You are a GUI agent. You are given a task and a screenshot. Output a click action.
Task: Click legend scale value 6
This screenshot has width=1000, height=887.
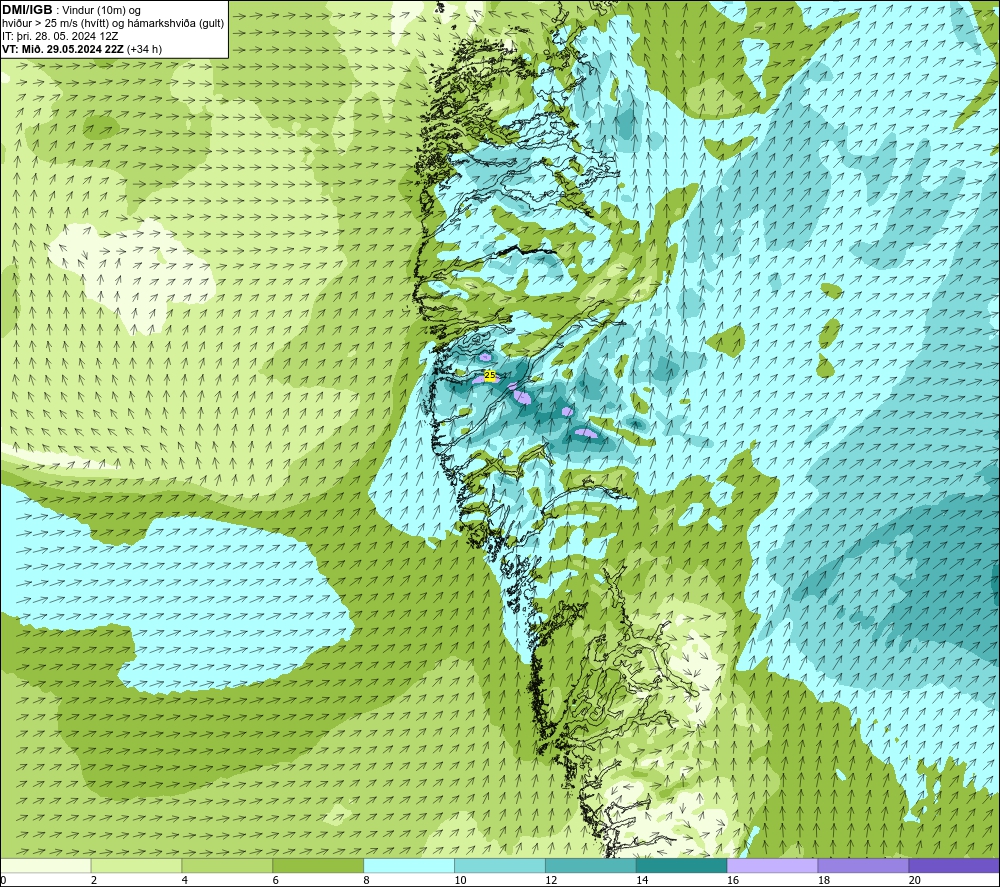(276, 880)
